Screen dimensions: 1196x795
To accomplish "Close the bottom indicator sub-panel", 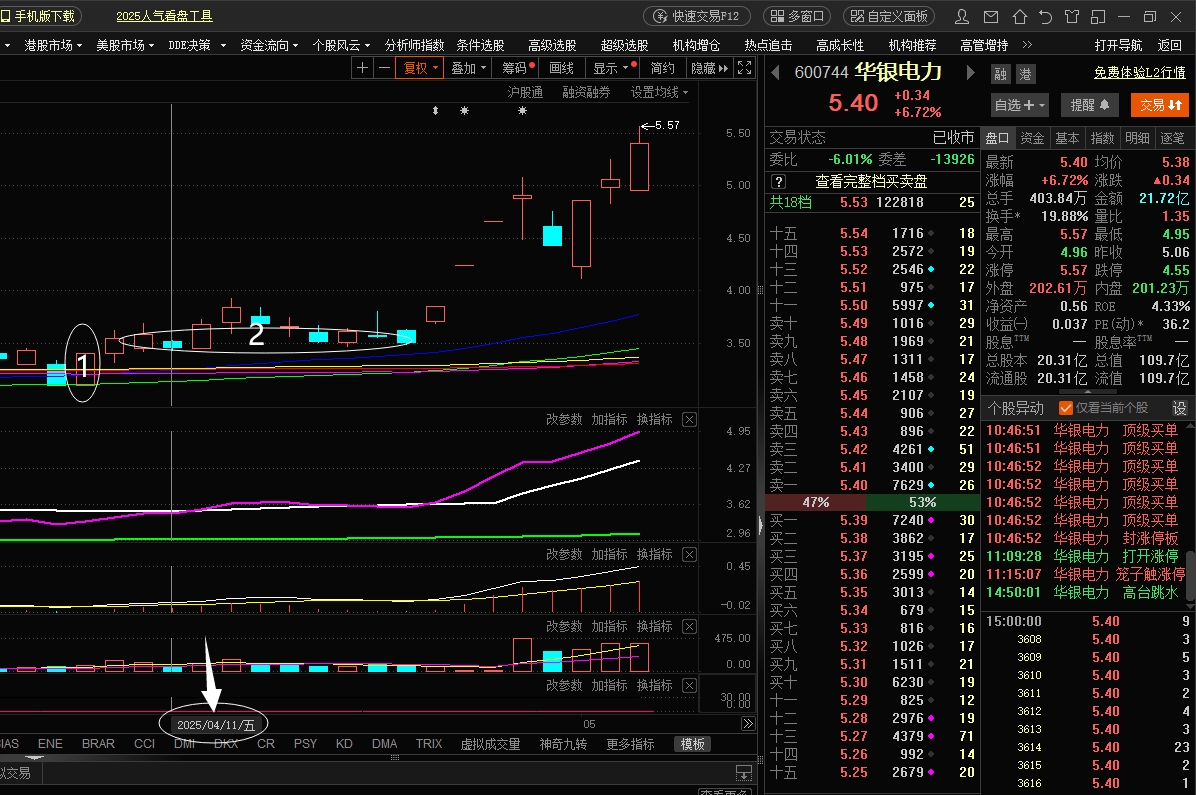I will [x=689, y=685].
